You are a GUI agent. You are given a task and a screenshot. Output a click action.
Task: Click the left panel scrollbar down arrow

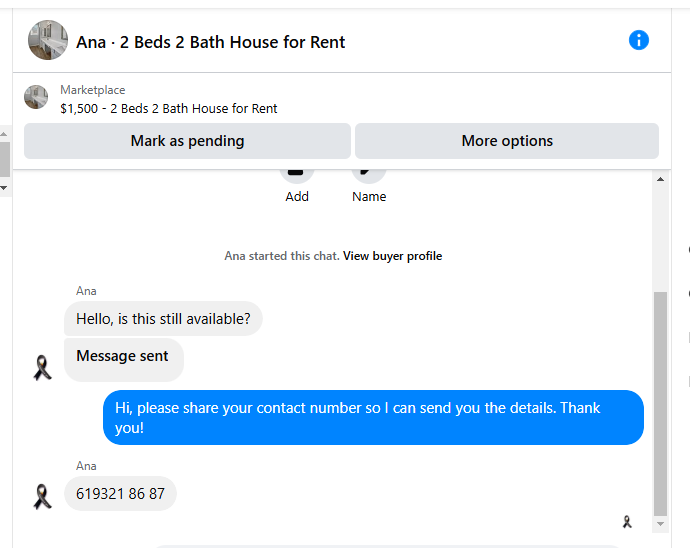pos(3,187)
